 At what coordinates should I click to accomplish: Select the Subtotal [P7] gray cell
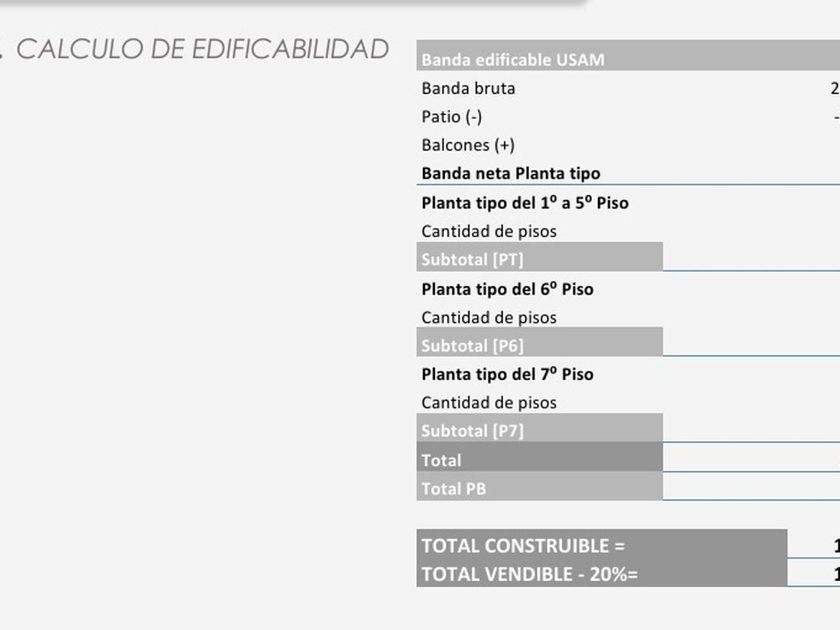(x=540, y=431)
